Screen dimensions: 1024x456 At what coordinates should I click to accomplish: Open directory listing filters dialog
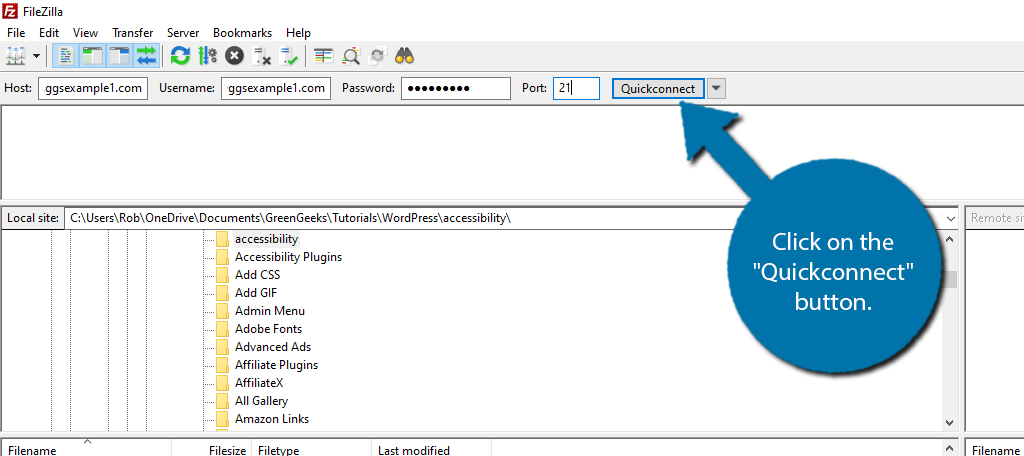[x=323, y=56]
